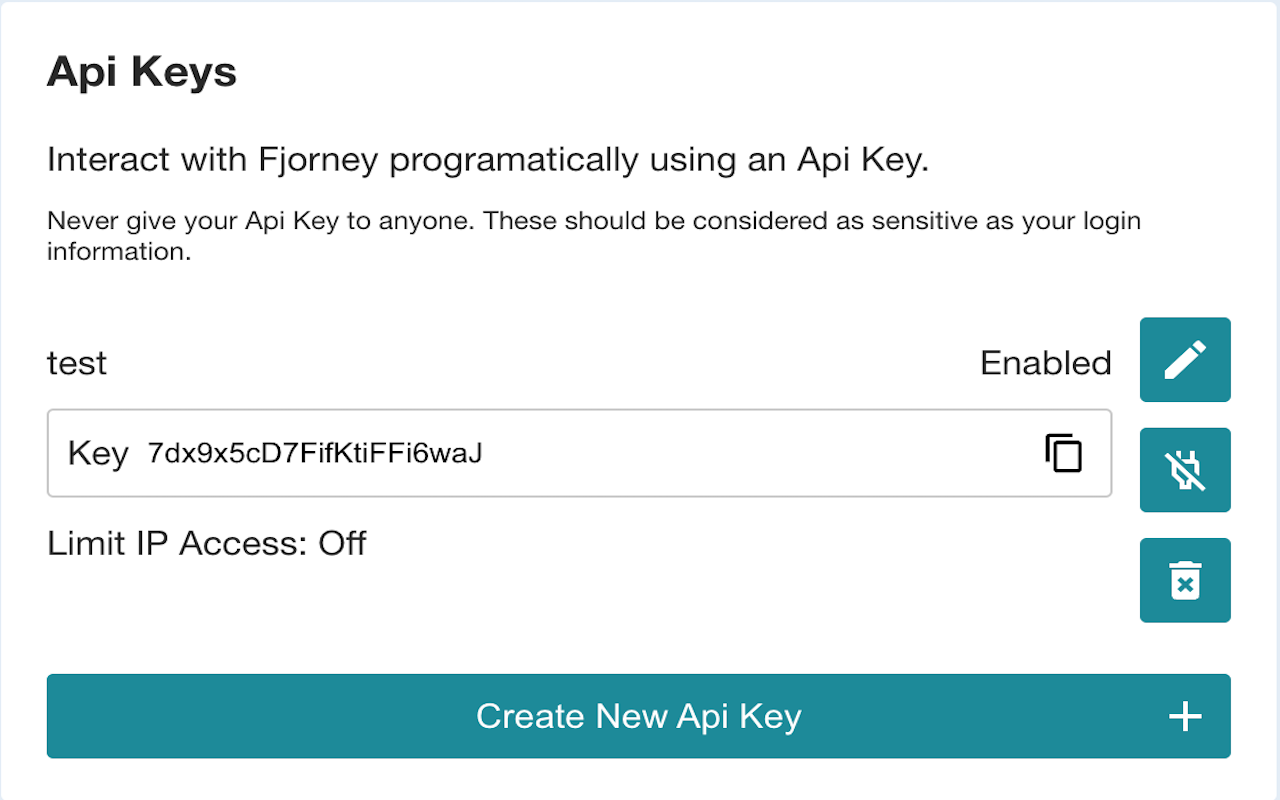Click the Off value for IP access
1280x800 pixels.
[x=342, y=543]
